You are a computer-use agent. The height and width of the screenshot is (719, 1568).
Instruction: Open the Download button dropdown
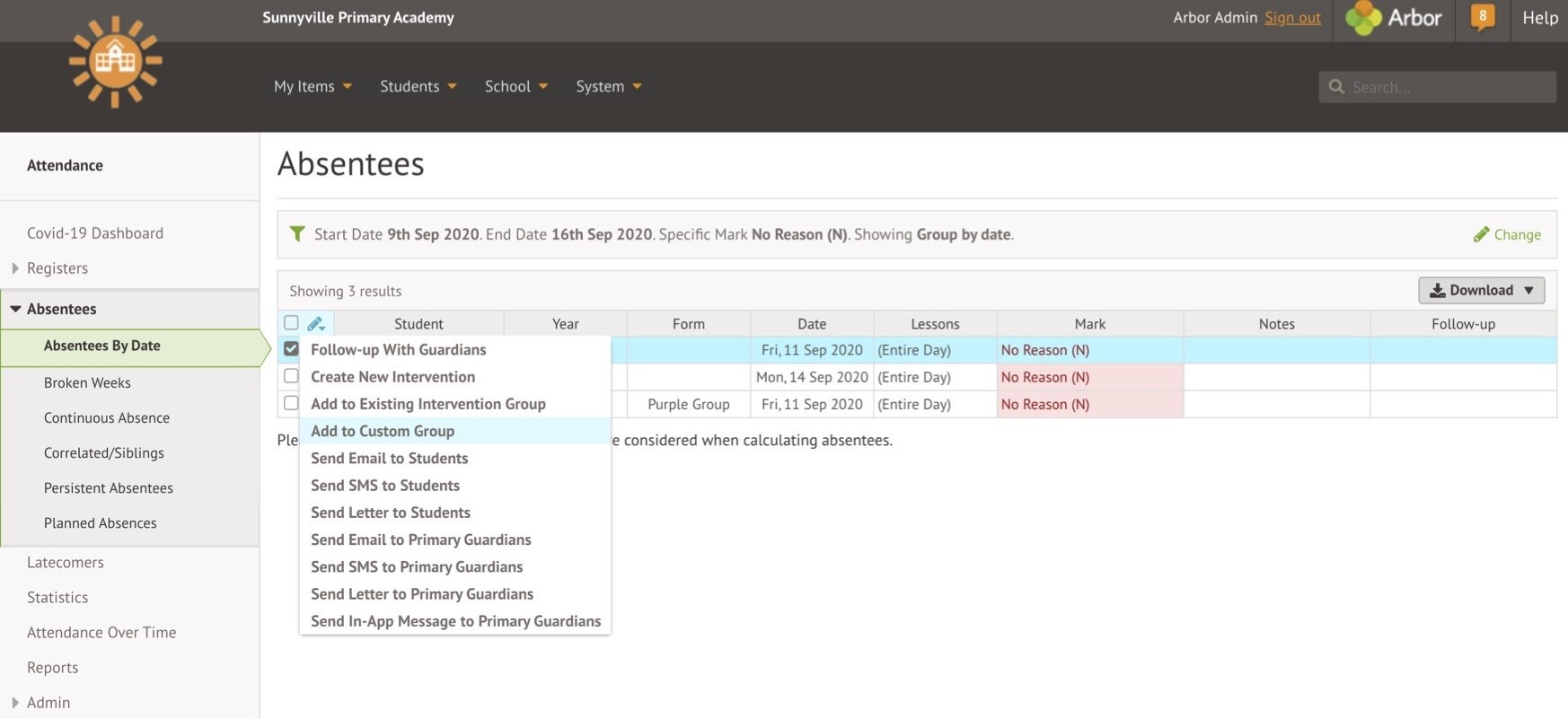[x=1482, y=290]
